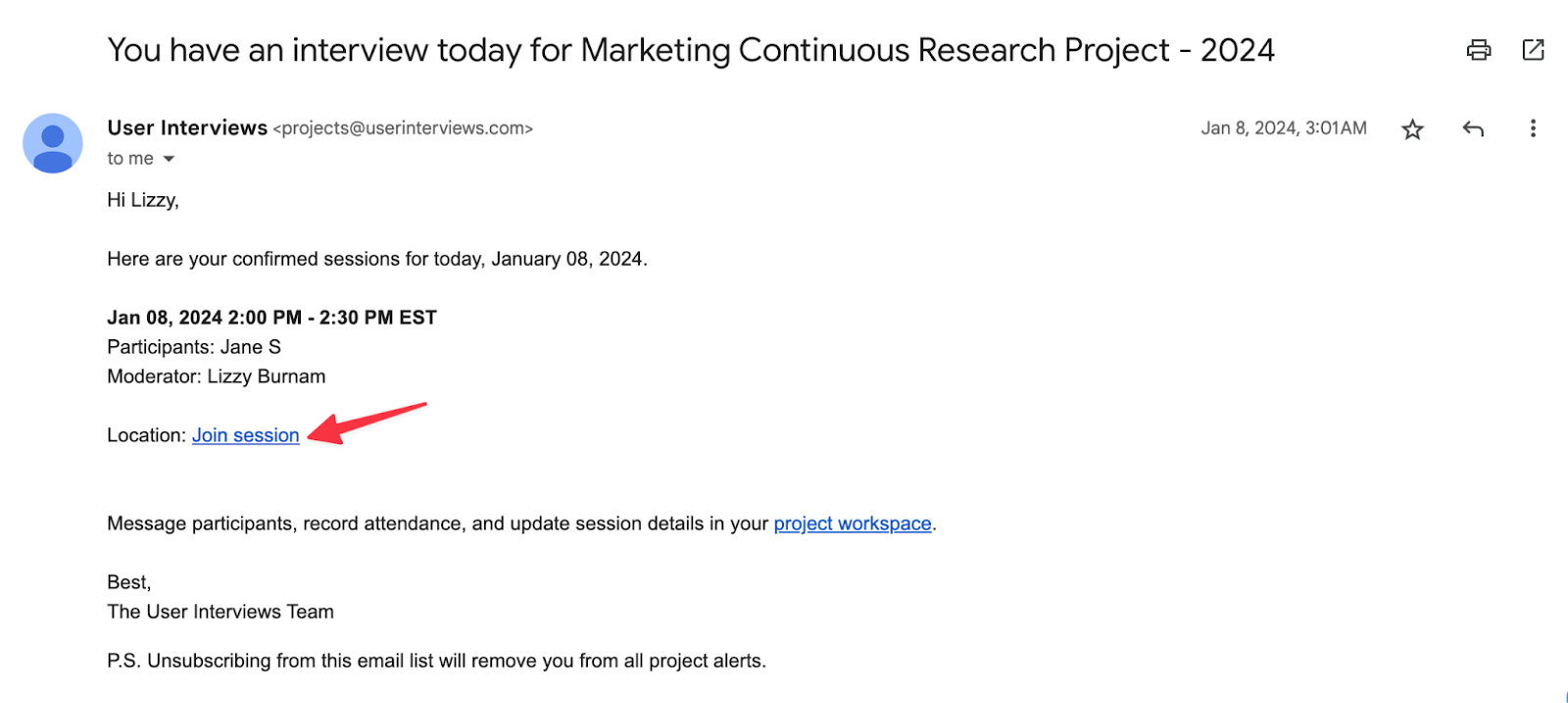Click "The User Interviews Team" signature
Screen dimensions: 1568x703
220,612
